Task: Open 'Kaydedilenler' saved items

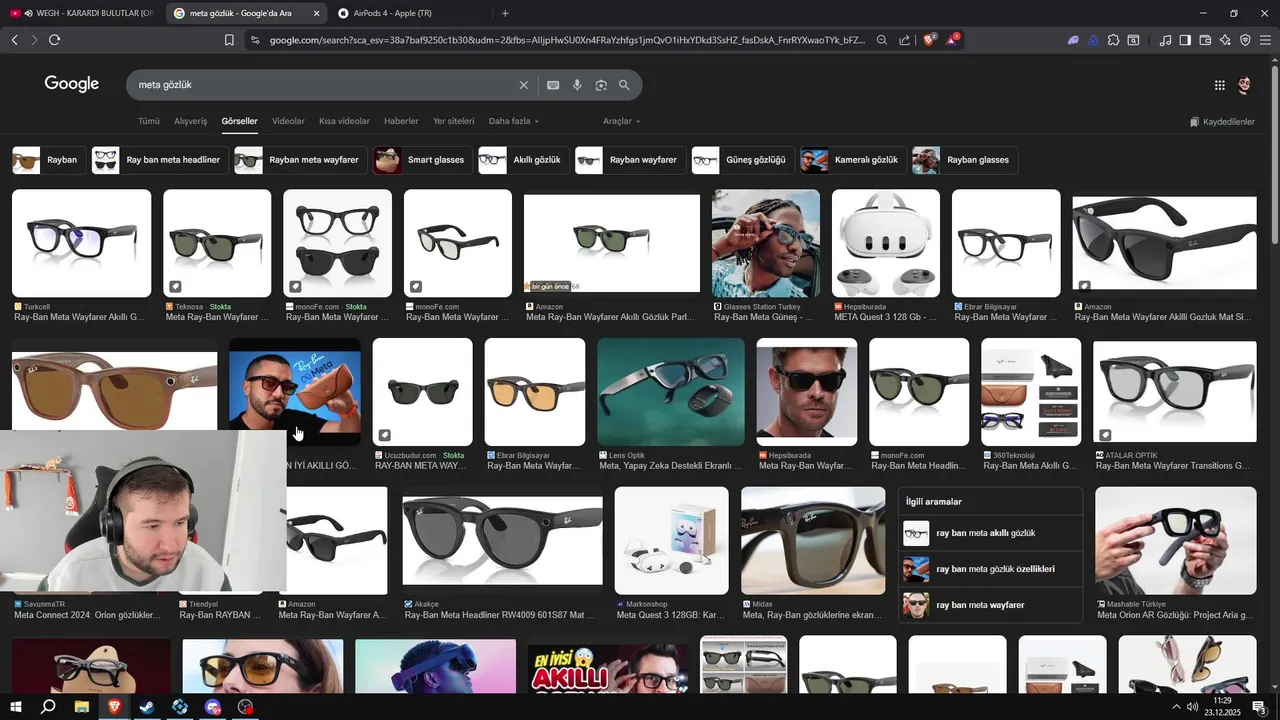Action: 1222,122
